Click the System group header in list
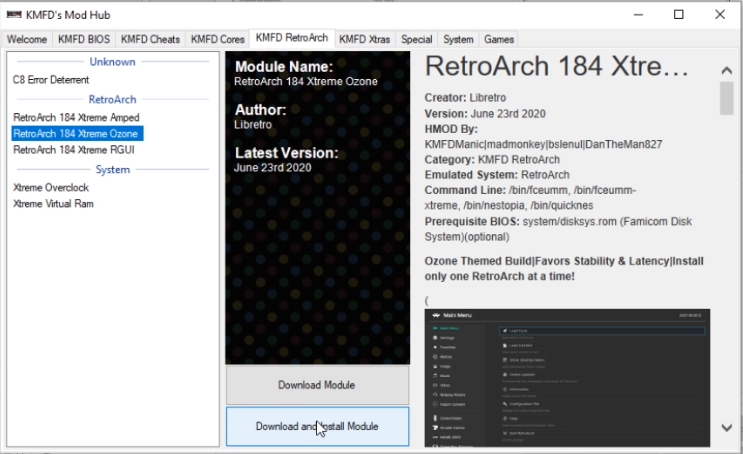 112,170
